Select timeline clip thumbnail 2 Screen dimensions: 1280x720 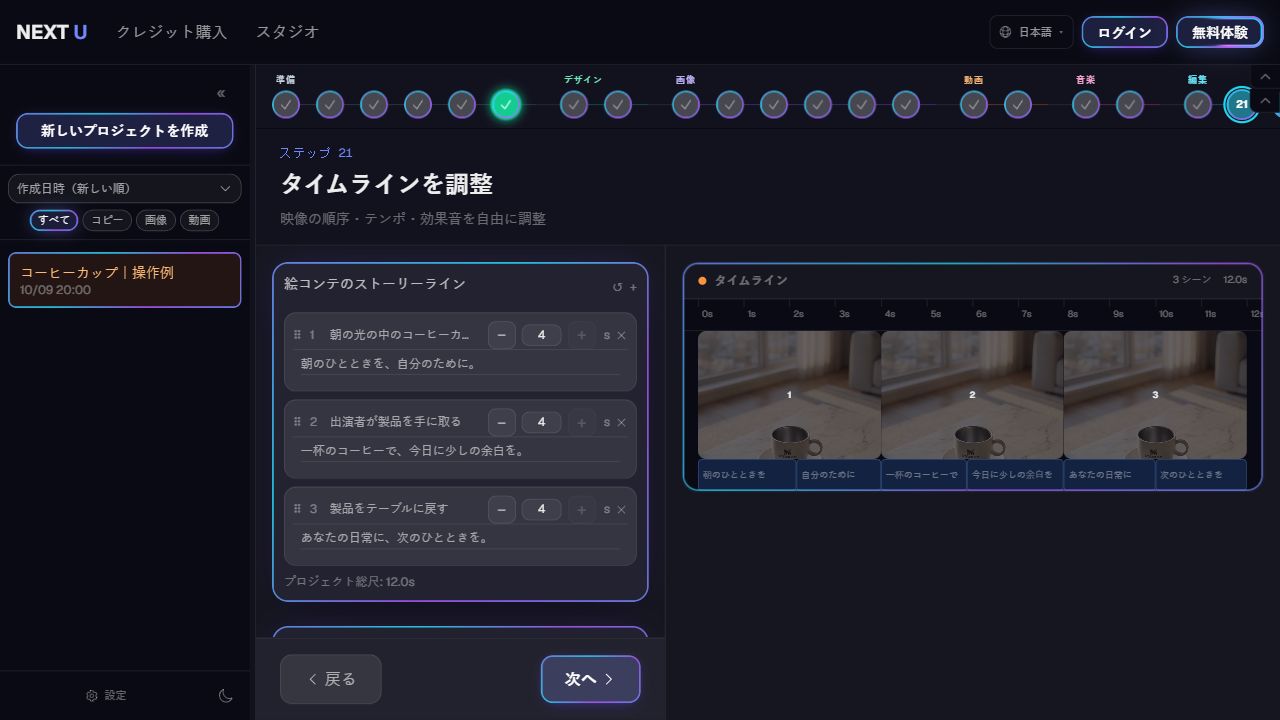(972, 395)
